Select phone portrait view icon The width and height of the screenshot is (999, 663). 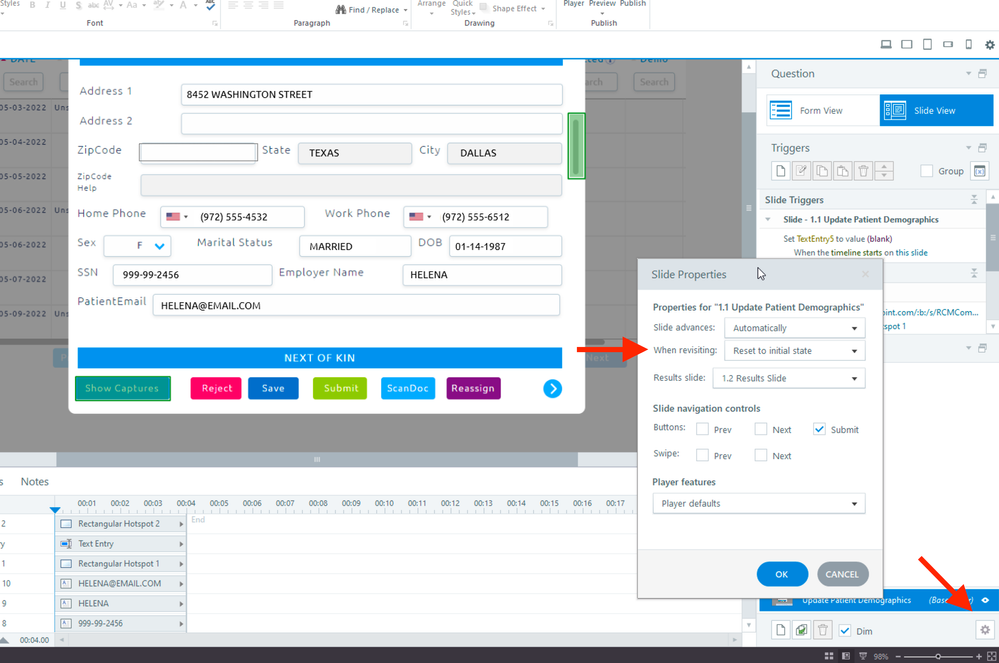(x=968, y=45)
